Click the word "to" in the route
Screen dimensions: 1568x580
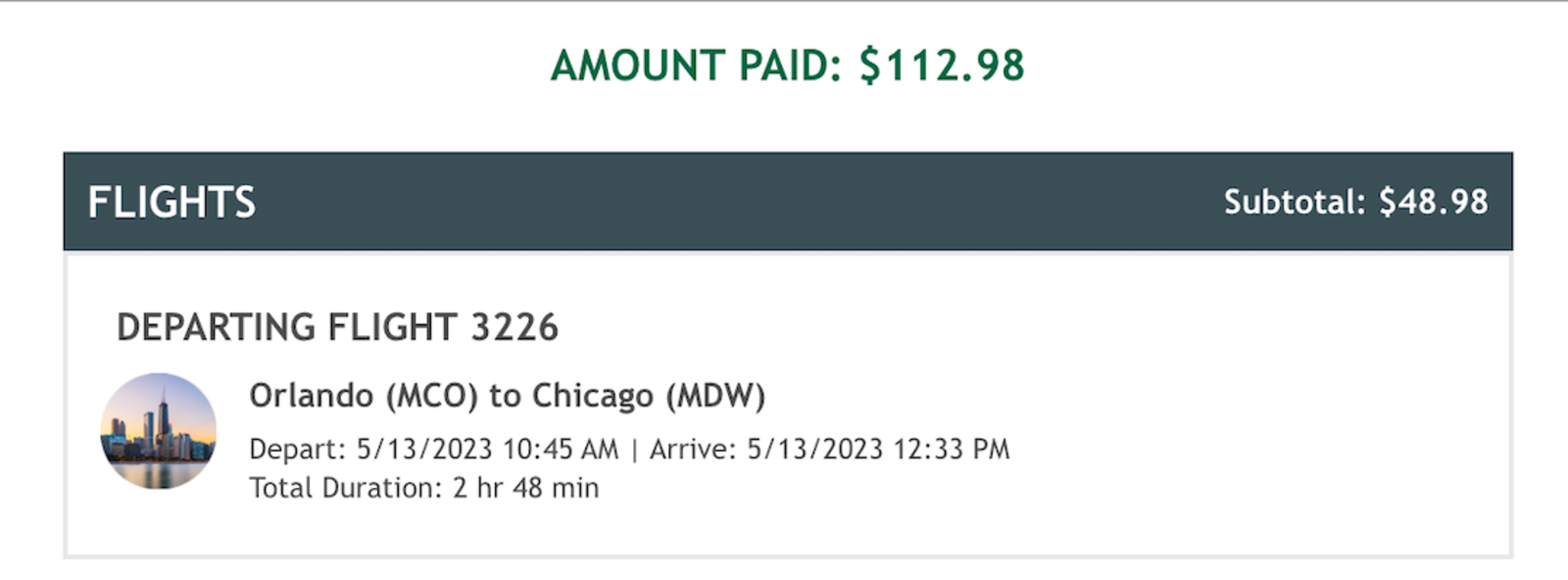pyautogui.click(x=505, y=396)
